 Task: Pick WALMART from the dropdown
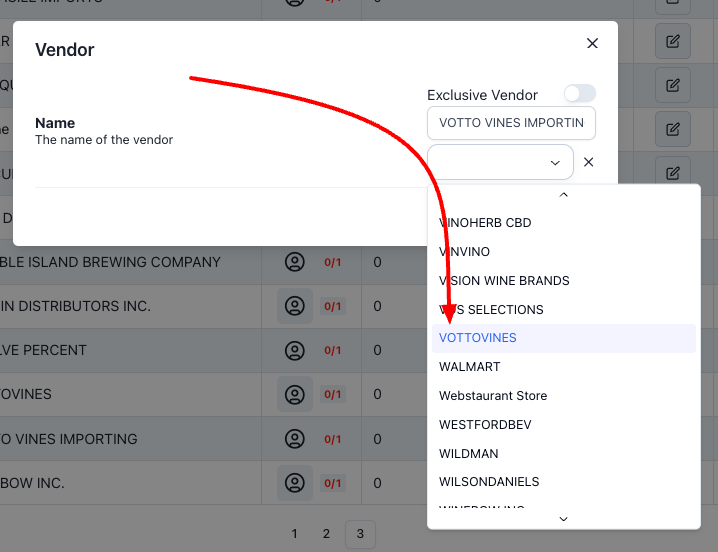564,367
